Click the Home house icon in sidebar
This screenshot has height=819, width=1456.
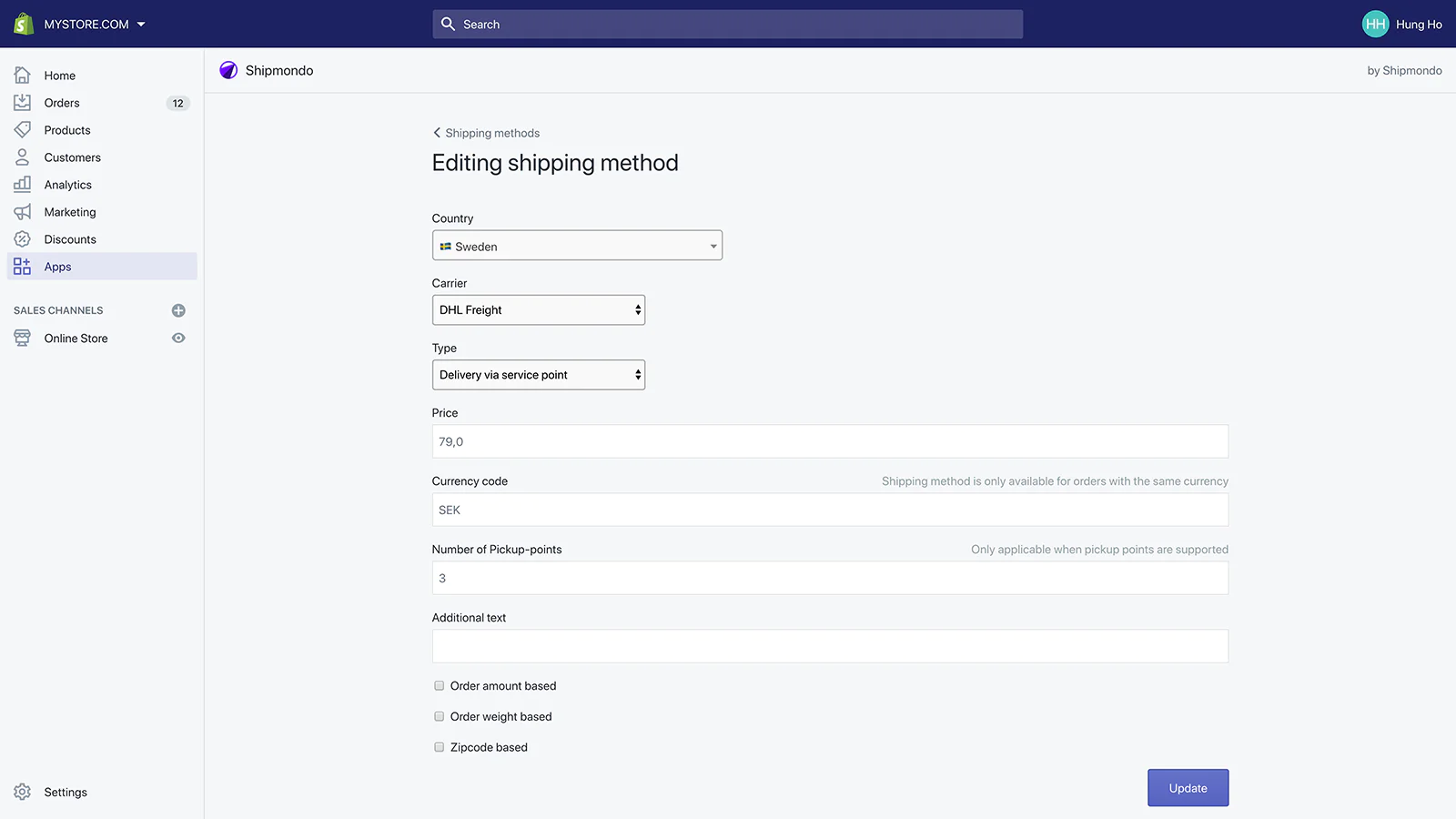pyautogui.click(x=23, y=76)
